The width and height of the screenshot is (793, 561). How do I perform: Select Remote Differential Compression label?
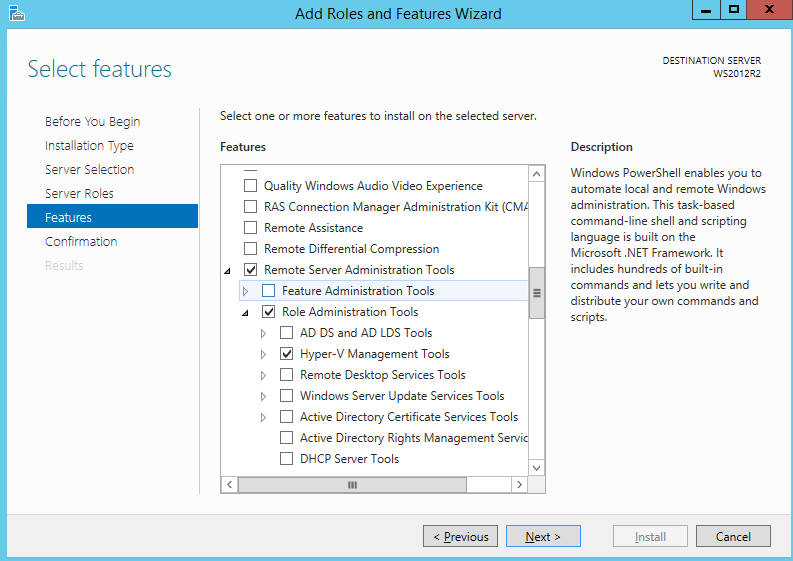(x=351, y=248)
